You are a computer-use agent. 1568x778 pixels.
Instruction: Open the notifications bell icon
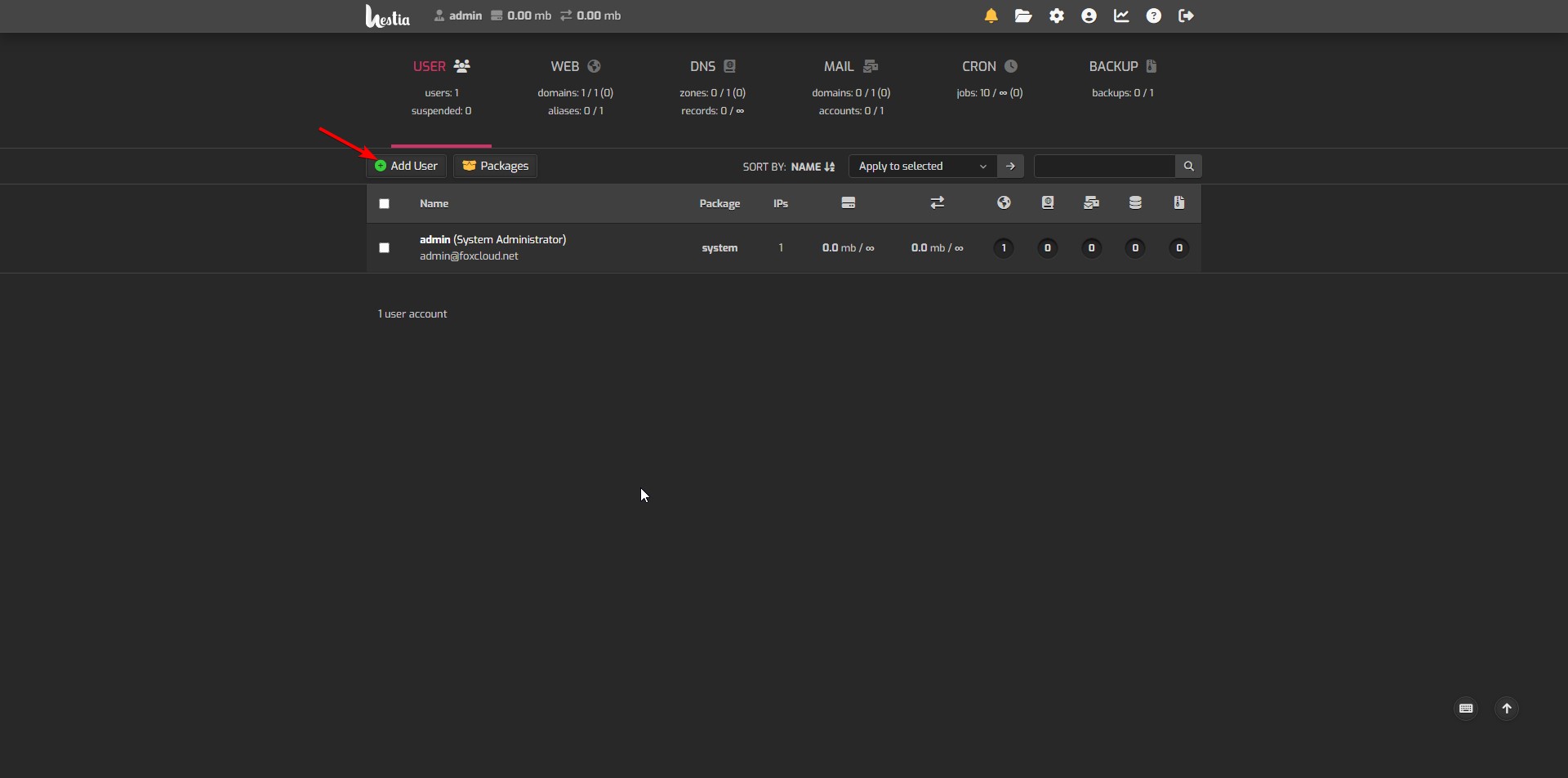[x=991, y=16]
